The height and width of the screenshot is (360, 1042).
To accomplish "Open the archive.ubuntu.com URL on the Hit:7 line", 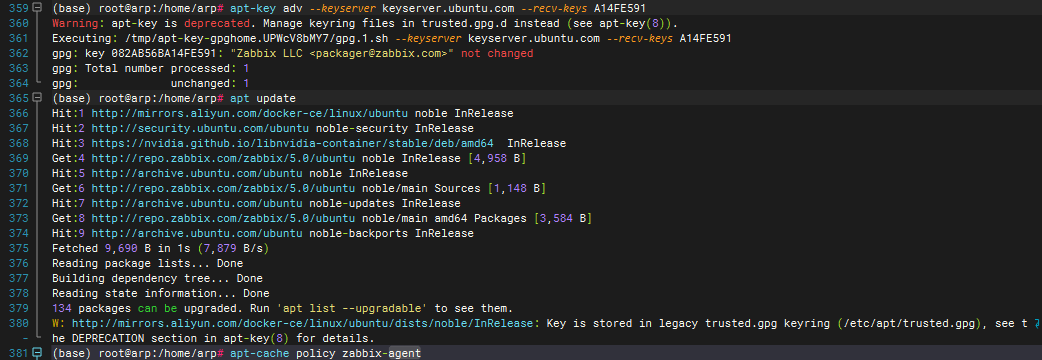I will (x=197, y=203).
